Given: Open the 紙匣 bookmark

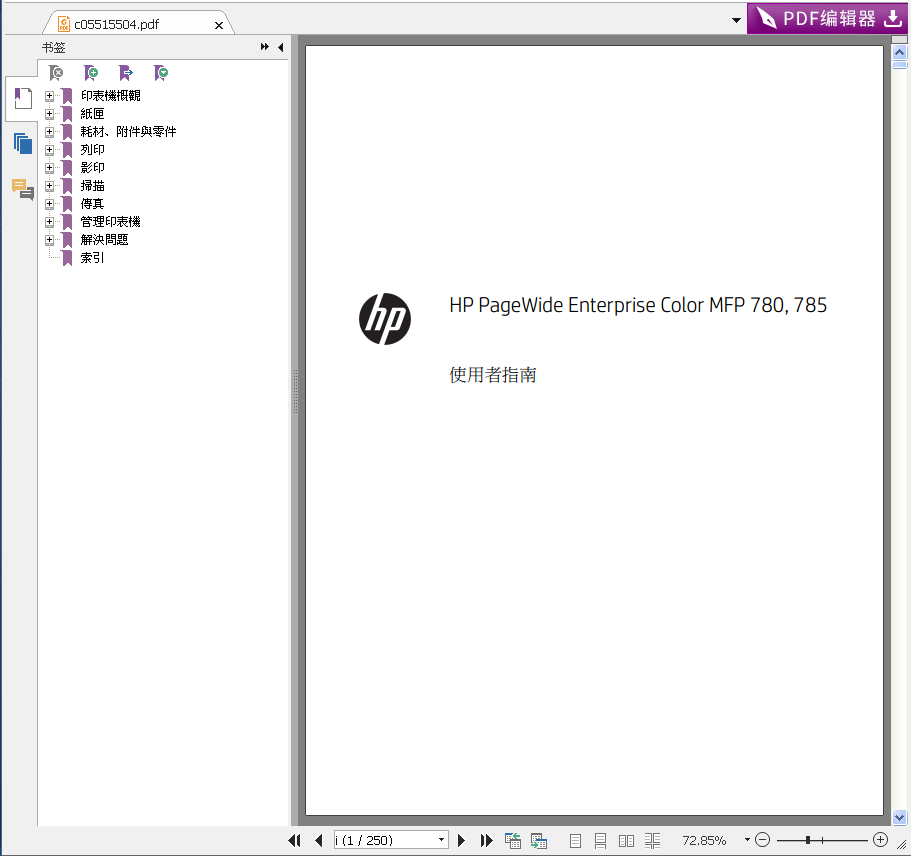Looking at the screenshot, I should click(x=92, y=114).
